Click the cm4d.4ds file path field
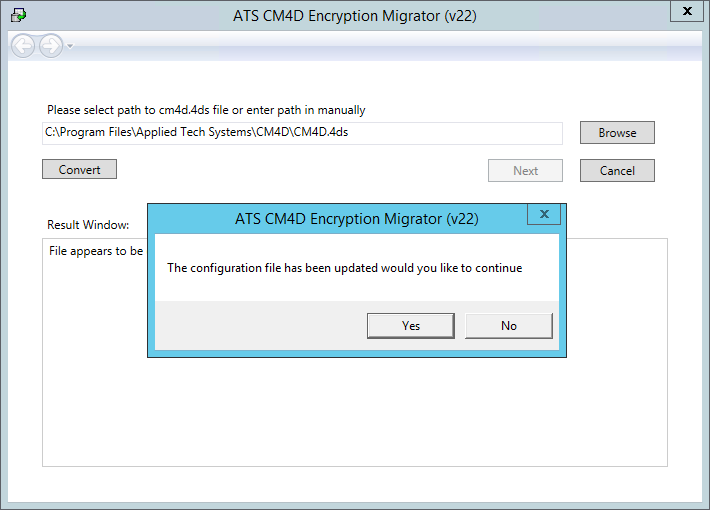 [x=302, y=132]
